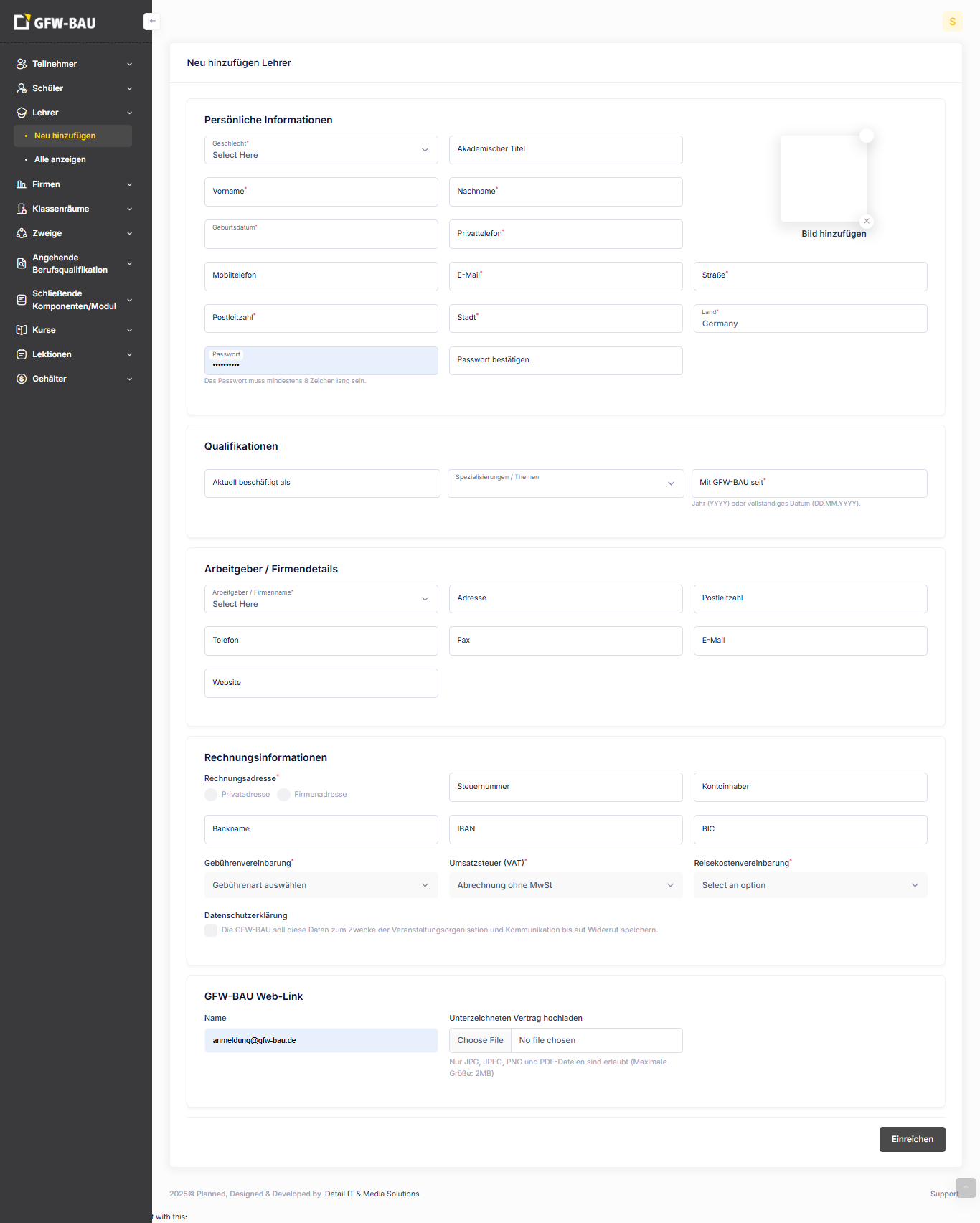The image size is (980, 1223).
Task: Remove profile image with X icon
Action: (x=867, y=221)
